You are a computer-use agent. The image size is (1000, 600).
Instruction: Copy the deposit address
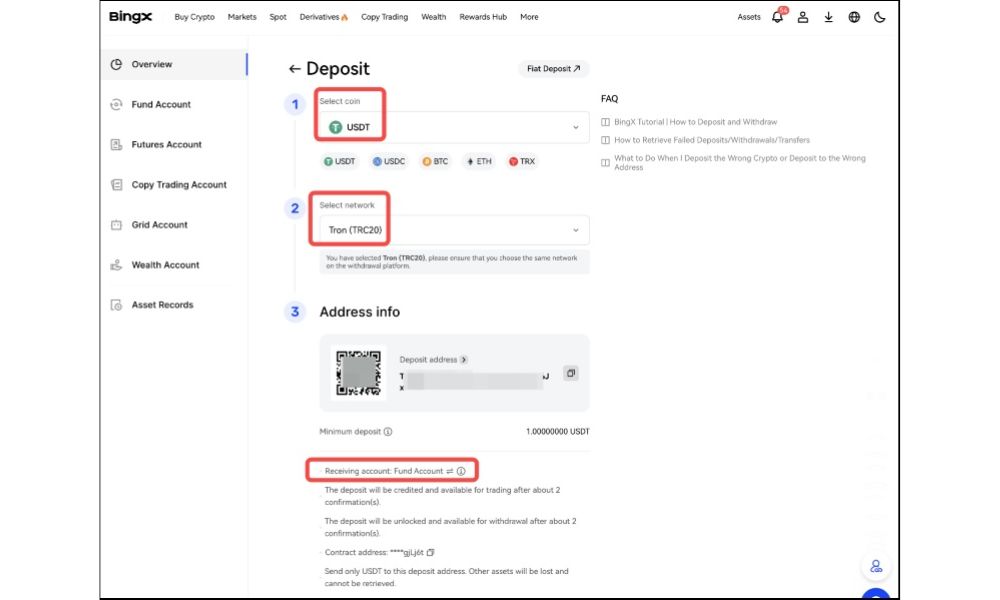pyautogui.click(x=570, y=373)
